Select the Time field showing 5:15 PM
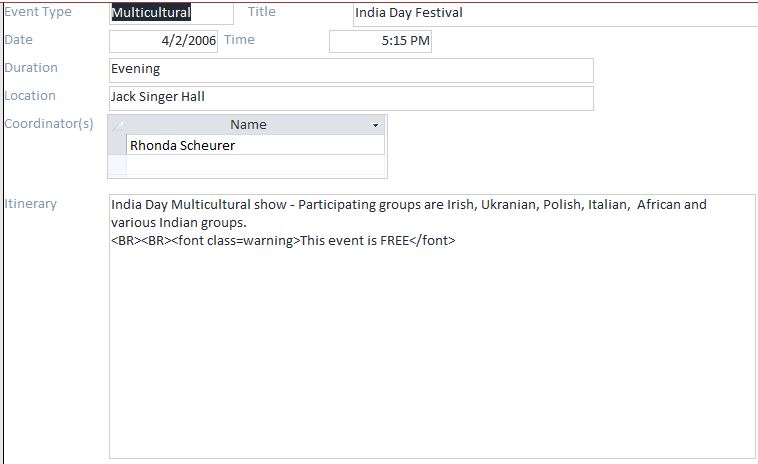This screenshot has width=758, height=464. pos(380,41)
